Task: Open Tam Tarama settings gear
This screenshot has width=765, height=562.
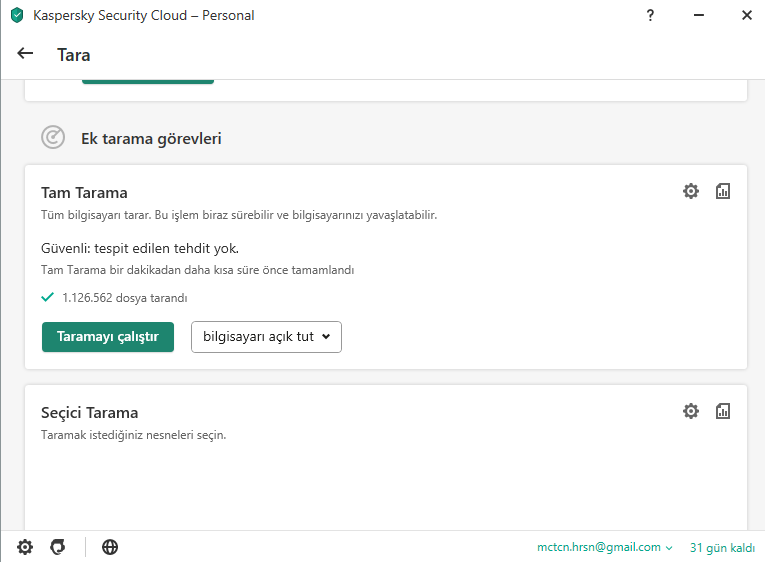Action: tap(691, 191)
